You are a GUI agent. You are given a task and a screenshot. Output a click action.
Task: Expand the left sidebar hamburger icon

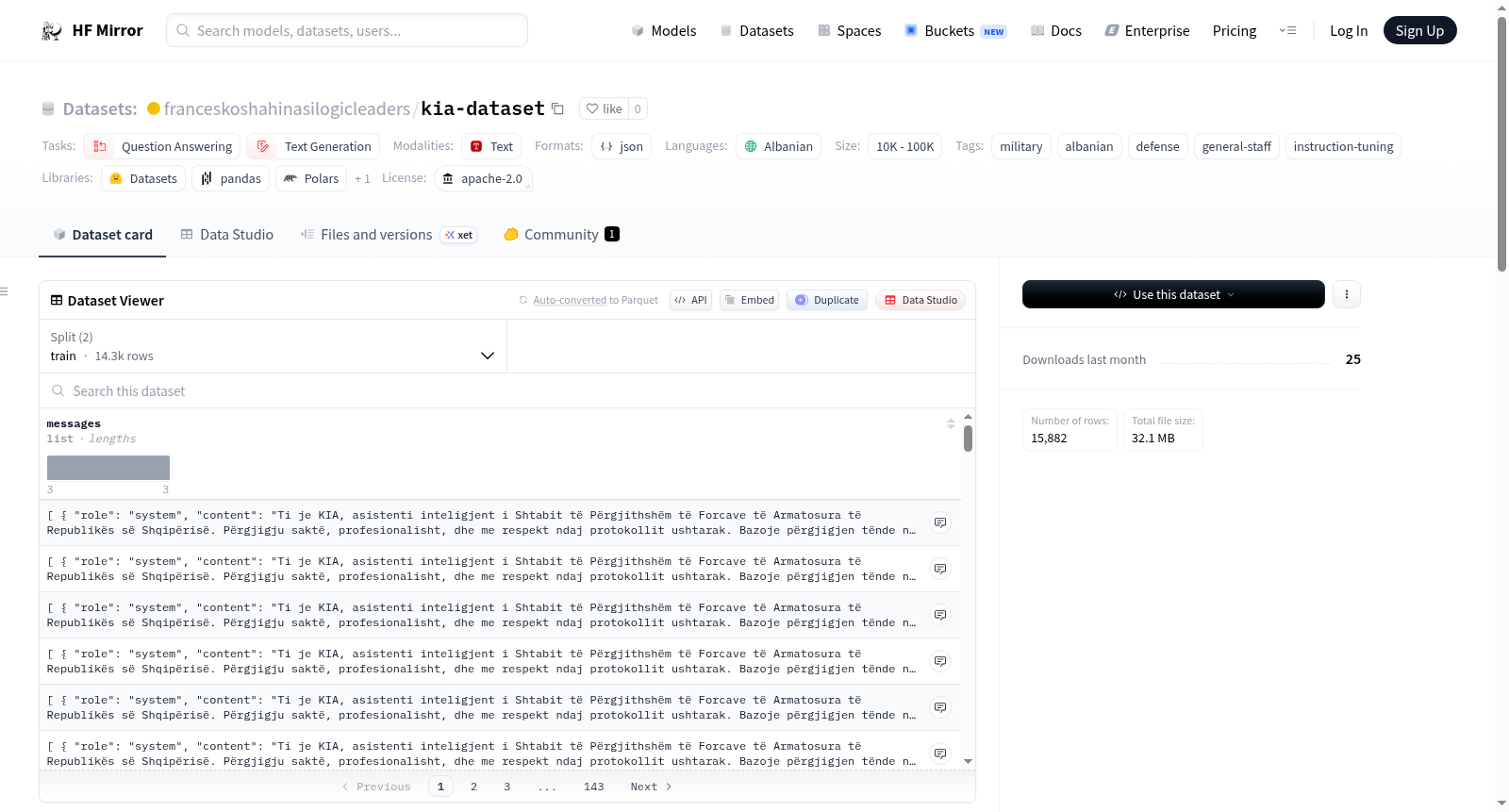click(x=4, y=291)
